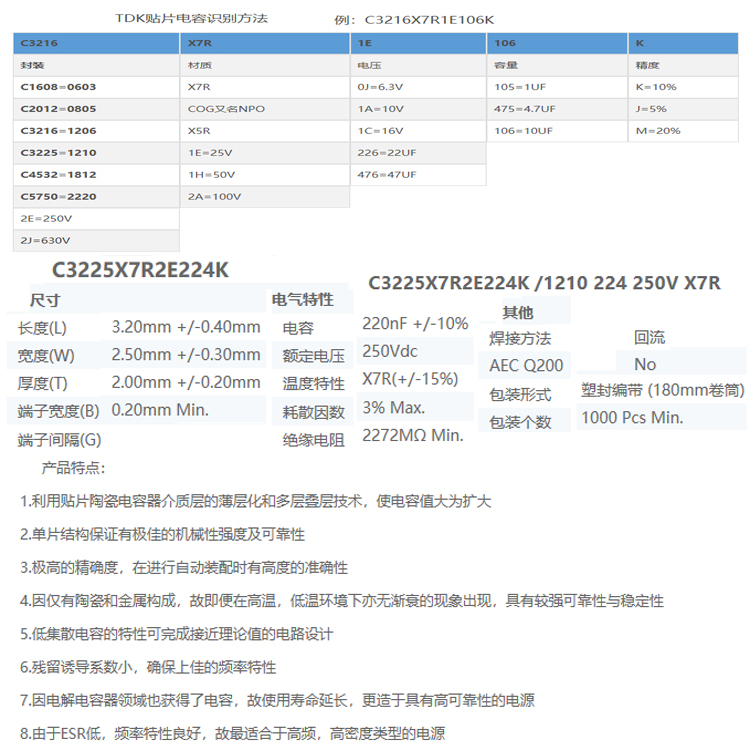Click the K=10% cell
The height and width of the screenshot is (750, 750).
tap(684, 87)
